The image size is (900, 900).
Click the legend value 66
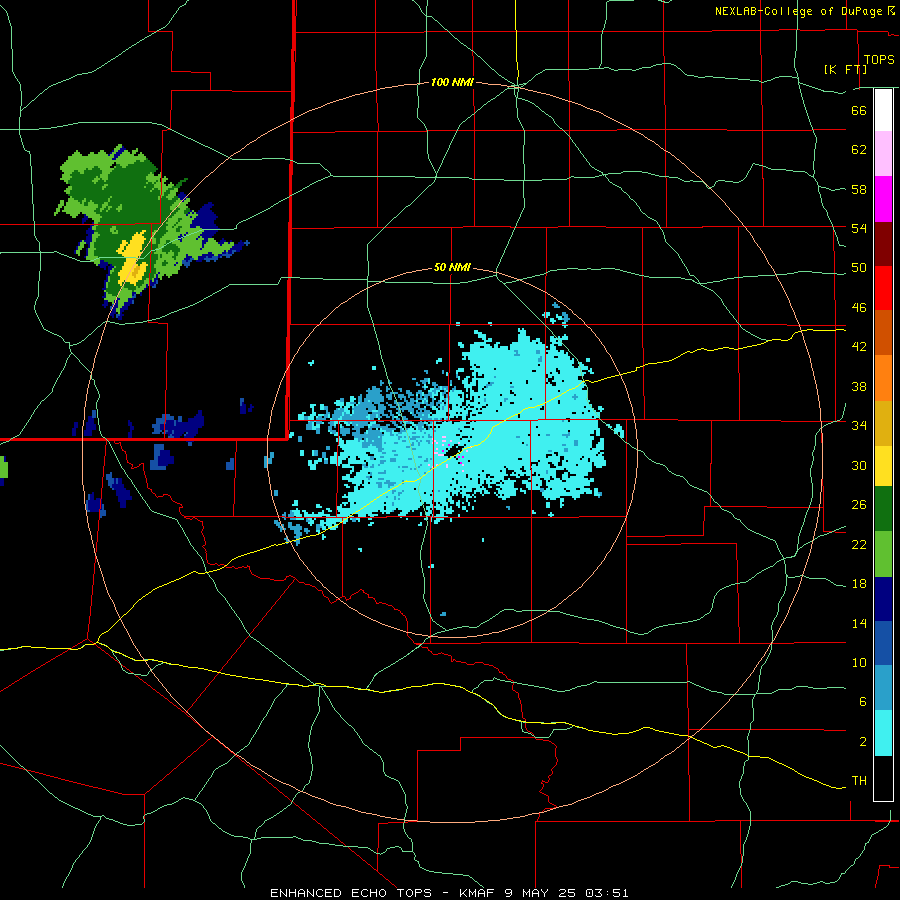(x=859, y=111)
